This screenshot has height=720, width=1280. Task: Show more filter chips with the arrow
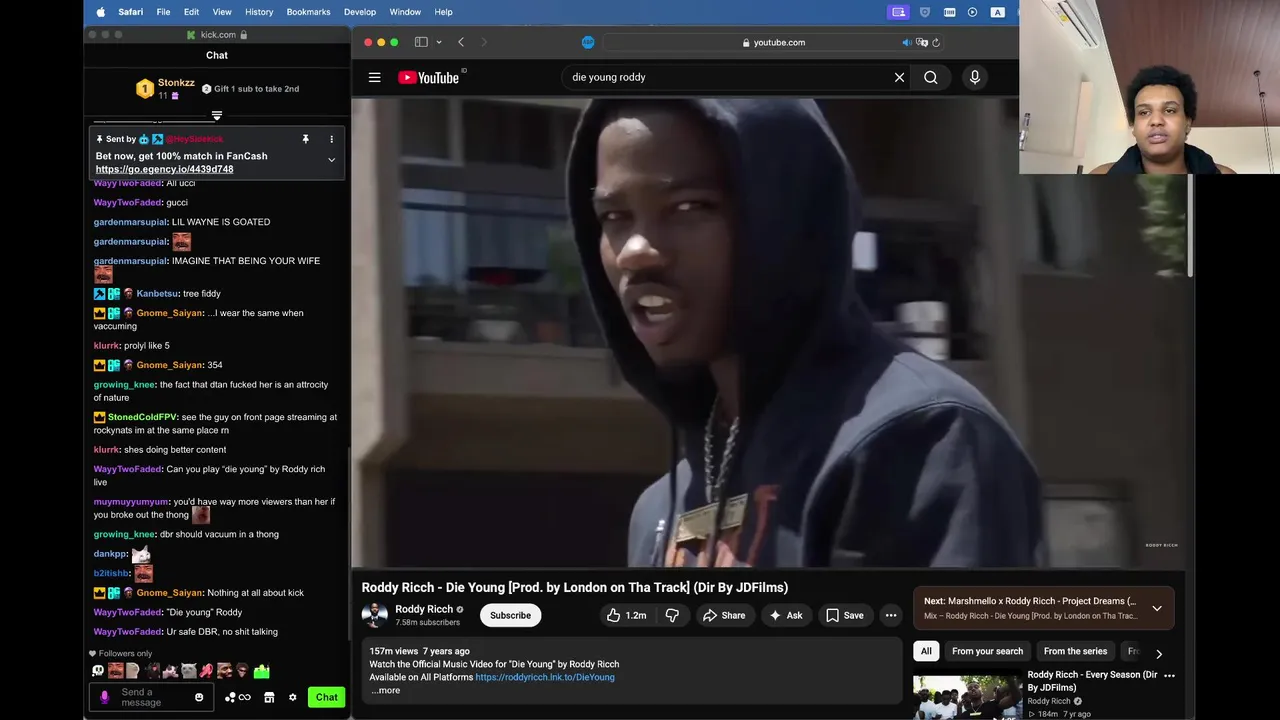[x=1159, y=653]
